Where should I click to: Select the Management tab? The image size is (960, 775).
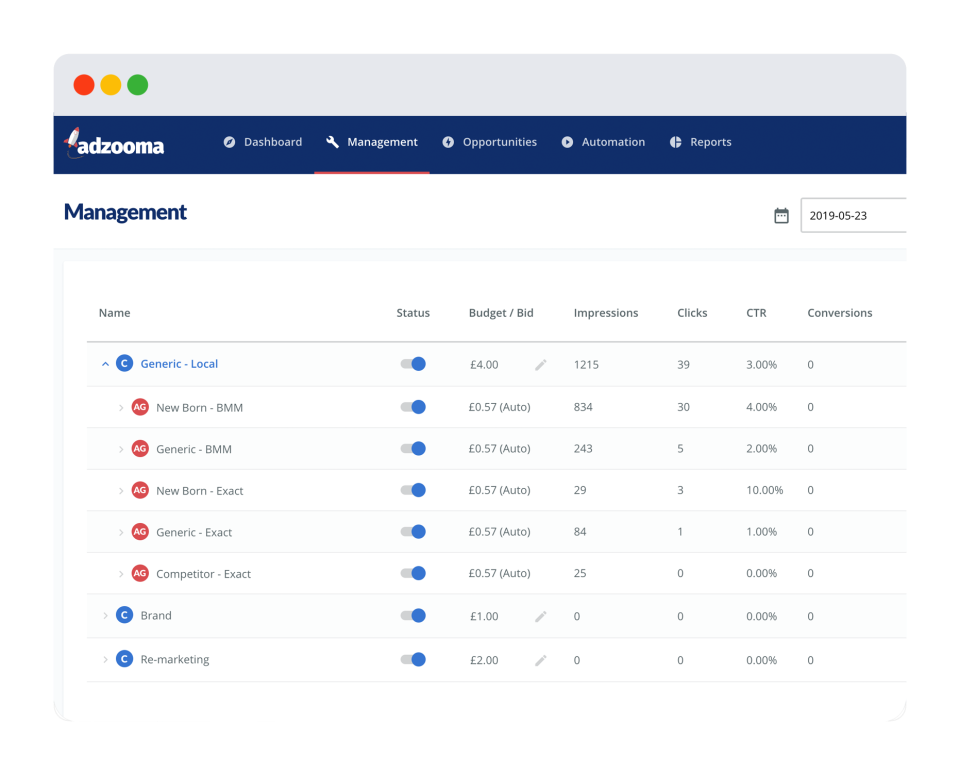pos(372,142)
